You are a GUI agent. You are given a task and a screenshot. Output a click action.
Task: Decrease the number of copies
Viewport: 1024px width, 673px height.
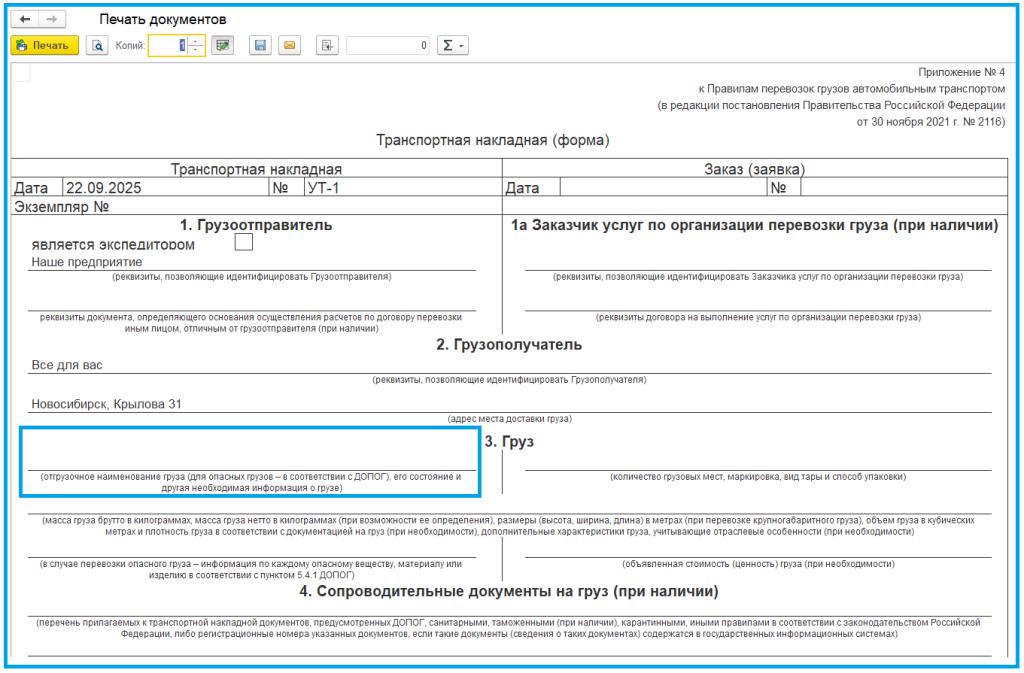tap(196, 51)
